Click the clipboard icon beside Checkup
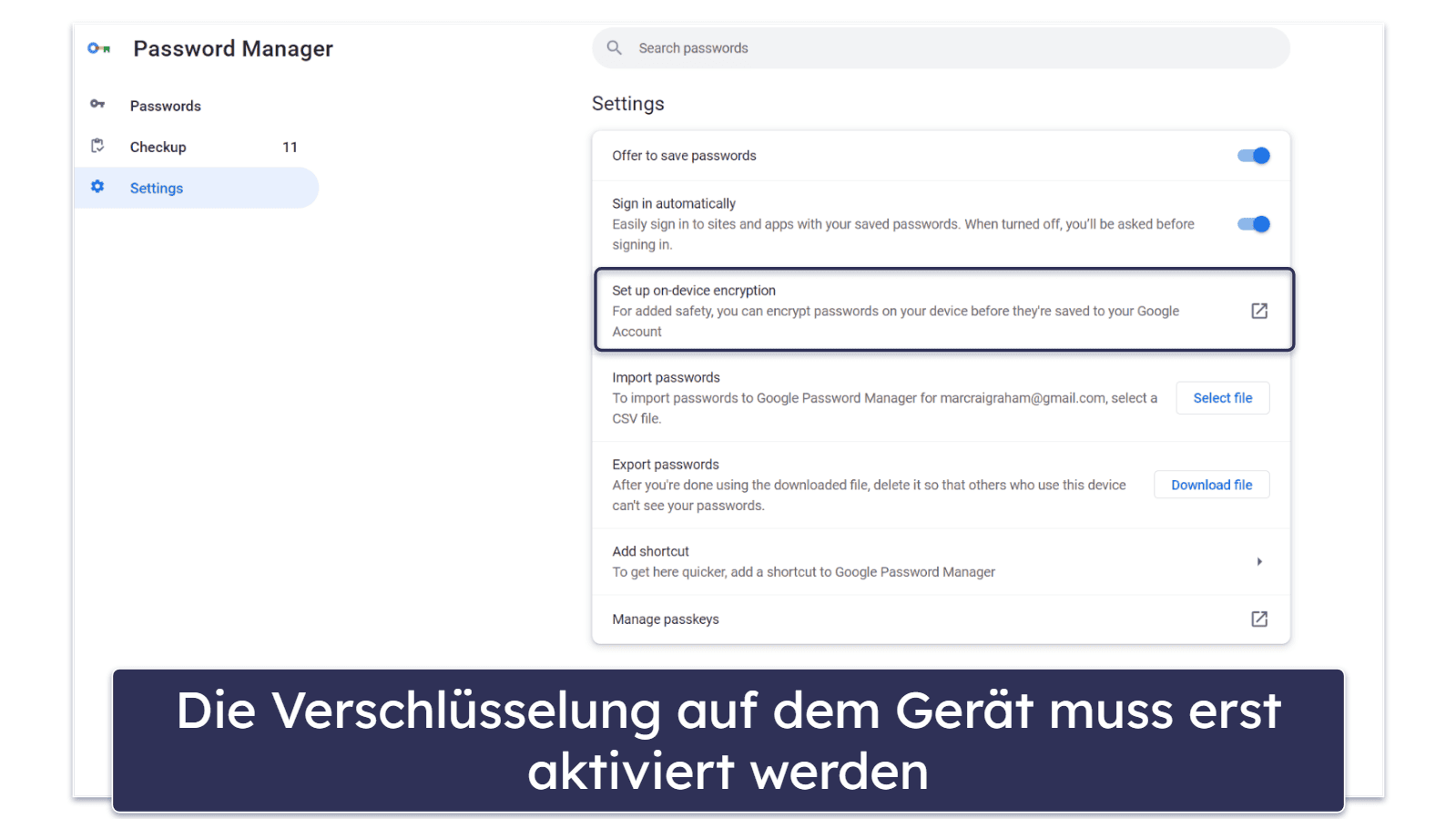 pos(97,146)
